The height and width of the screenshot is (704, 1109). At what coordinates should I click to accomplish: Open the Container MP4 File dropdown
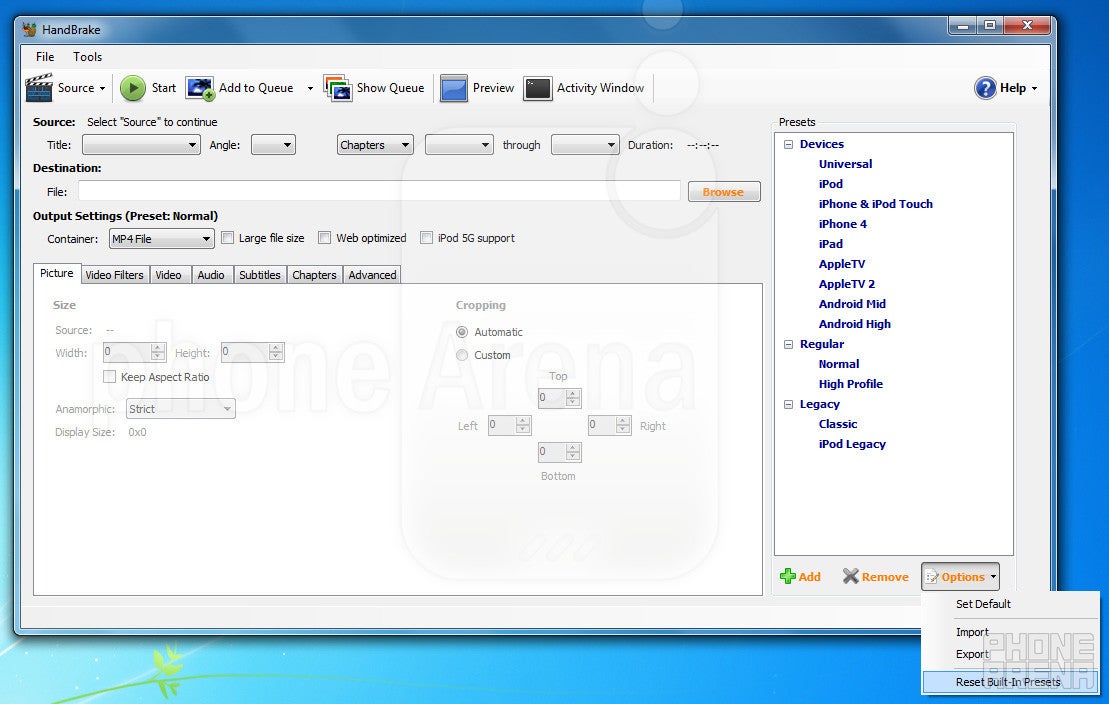click(x=161, y=238)
